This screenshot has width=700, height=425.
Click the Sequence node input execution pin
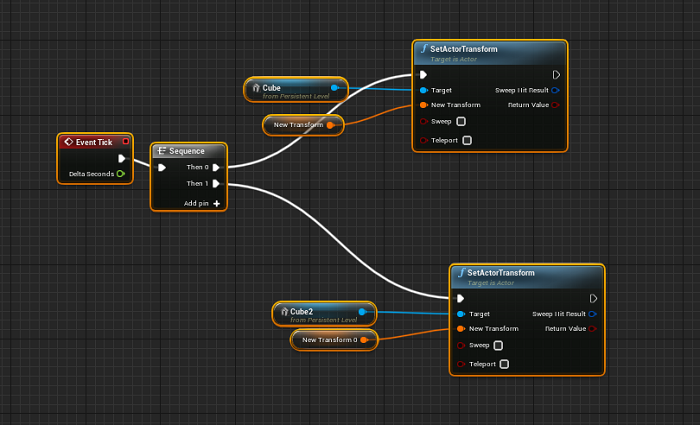(162, 167)
